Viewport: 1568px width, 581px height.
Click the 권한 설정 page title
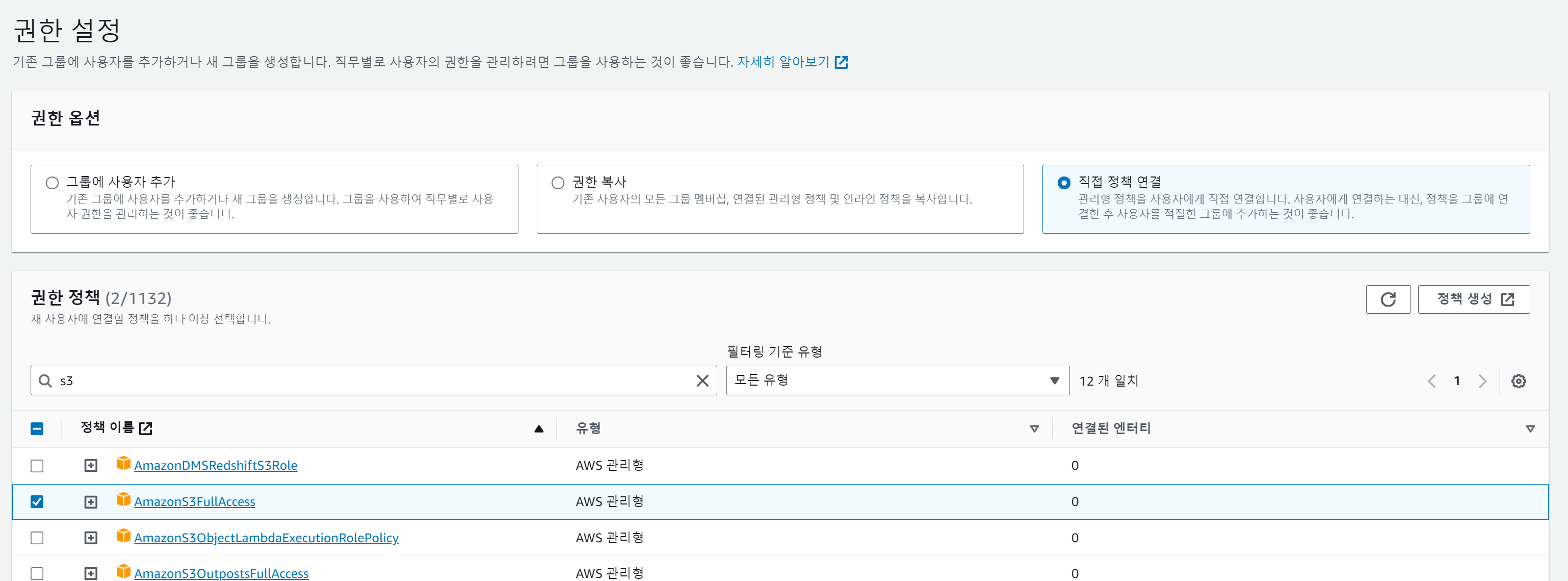pos(67,31)
